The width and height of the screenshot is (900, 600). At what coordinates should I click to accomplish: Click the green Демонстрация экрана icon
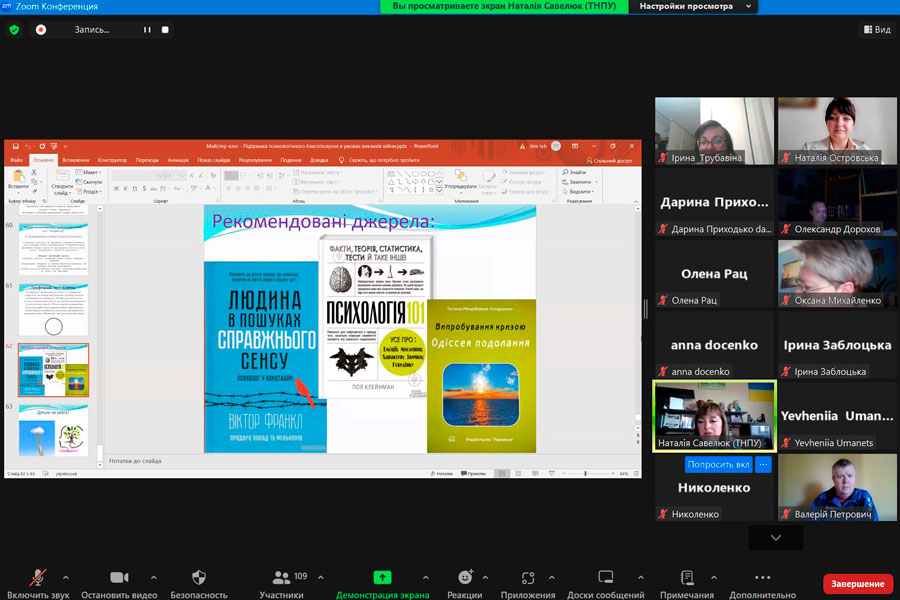382,578
